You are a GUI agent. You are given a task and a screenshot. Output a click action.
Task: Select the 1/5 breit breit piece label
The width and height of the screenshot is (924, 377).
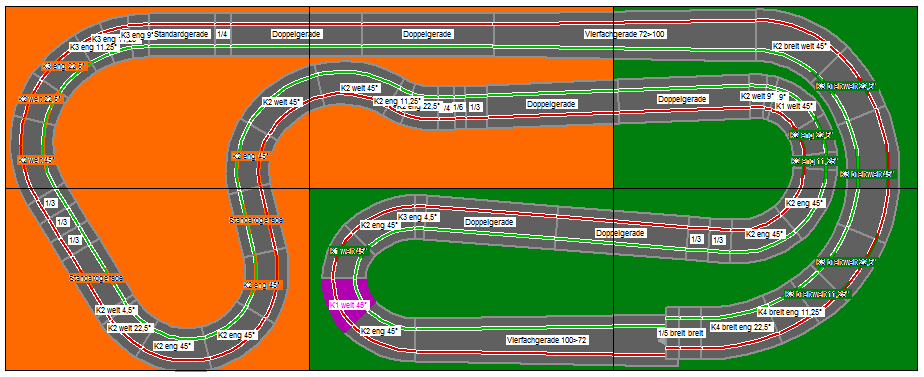click(681, 333)
